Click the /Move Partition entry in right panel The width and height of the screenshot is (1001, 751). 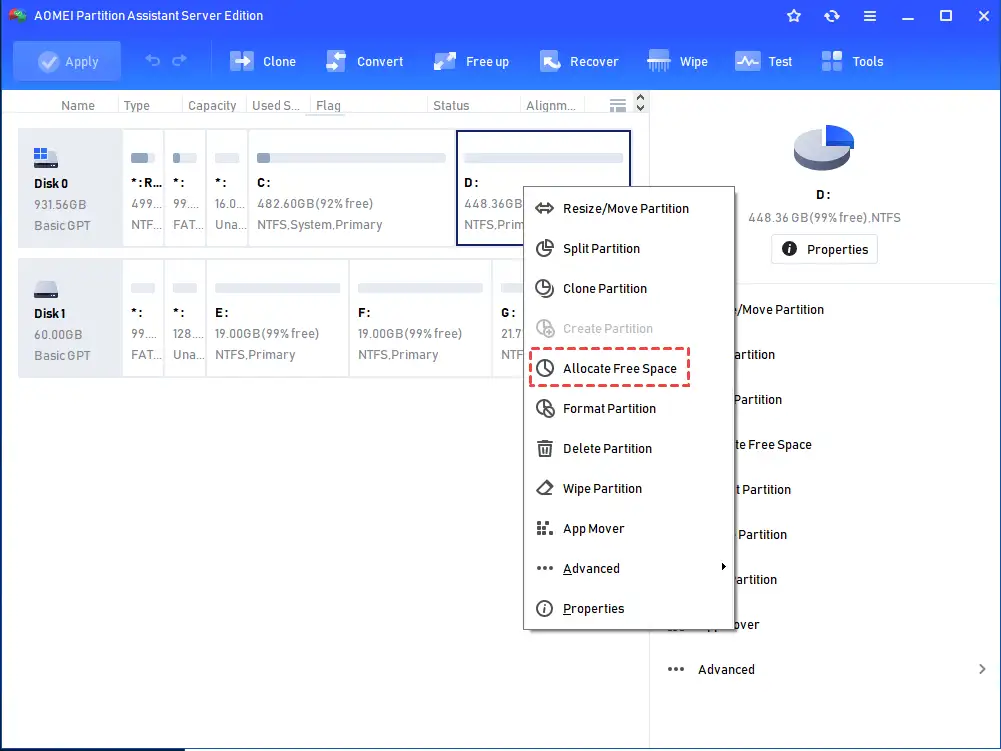click(x=779, y=310)
